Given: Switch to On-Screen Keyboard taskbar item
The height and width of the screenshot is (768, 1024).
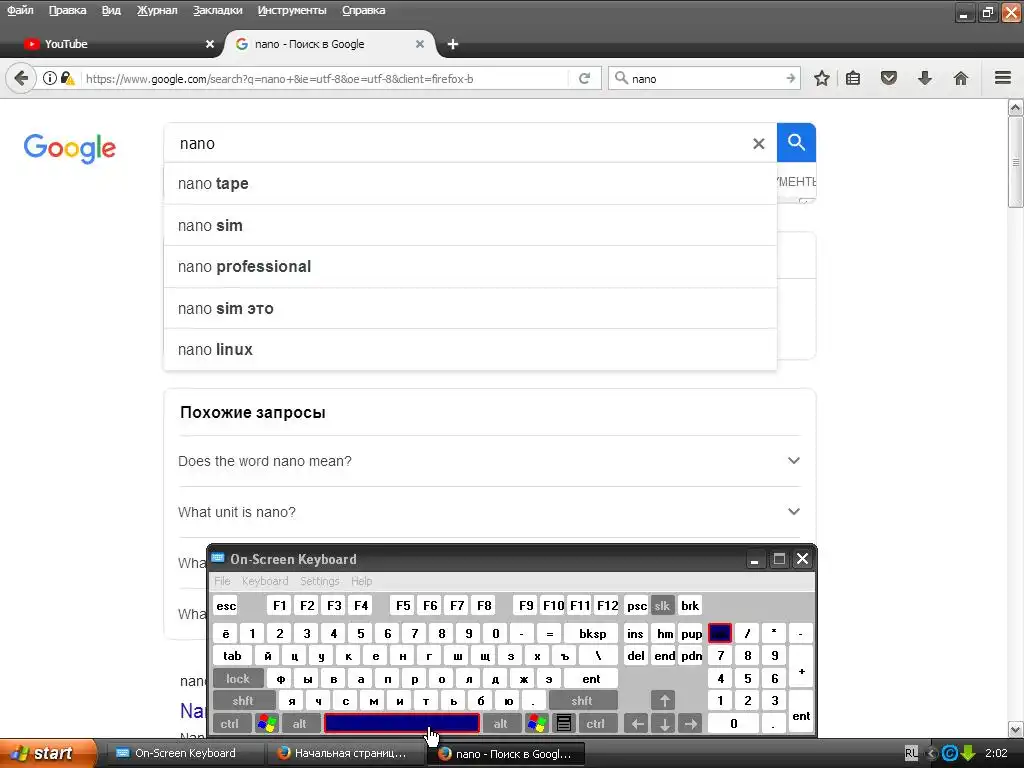Looking at the screenshot, I should coord(184,753).
